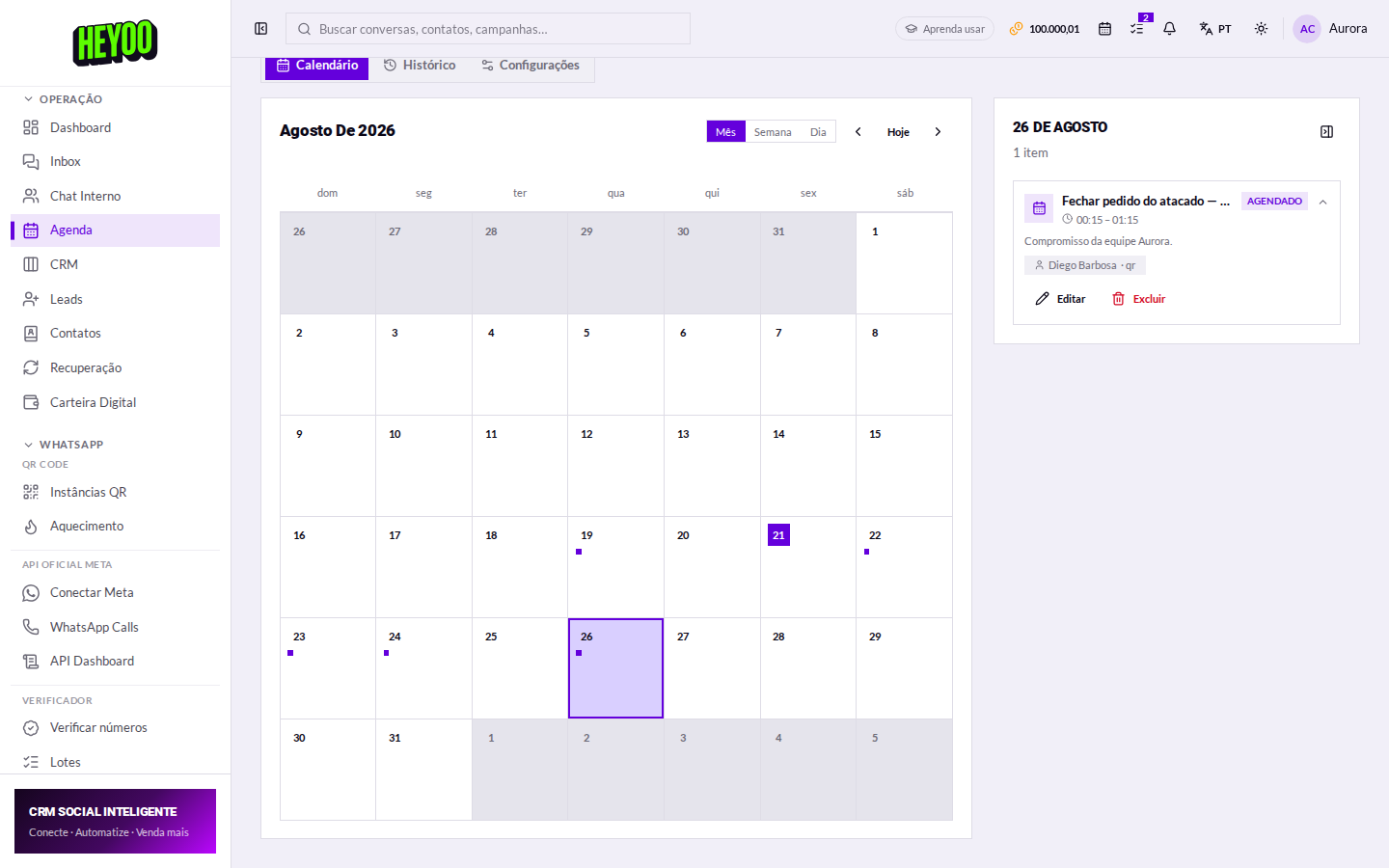1389x868 pixels.
Task: Select August 1 in the calendar
Action: click(905, 263)
